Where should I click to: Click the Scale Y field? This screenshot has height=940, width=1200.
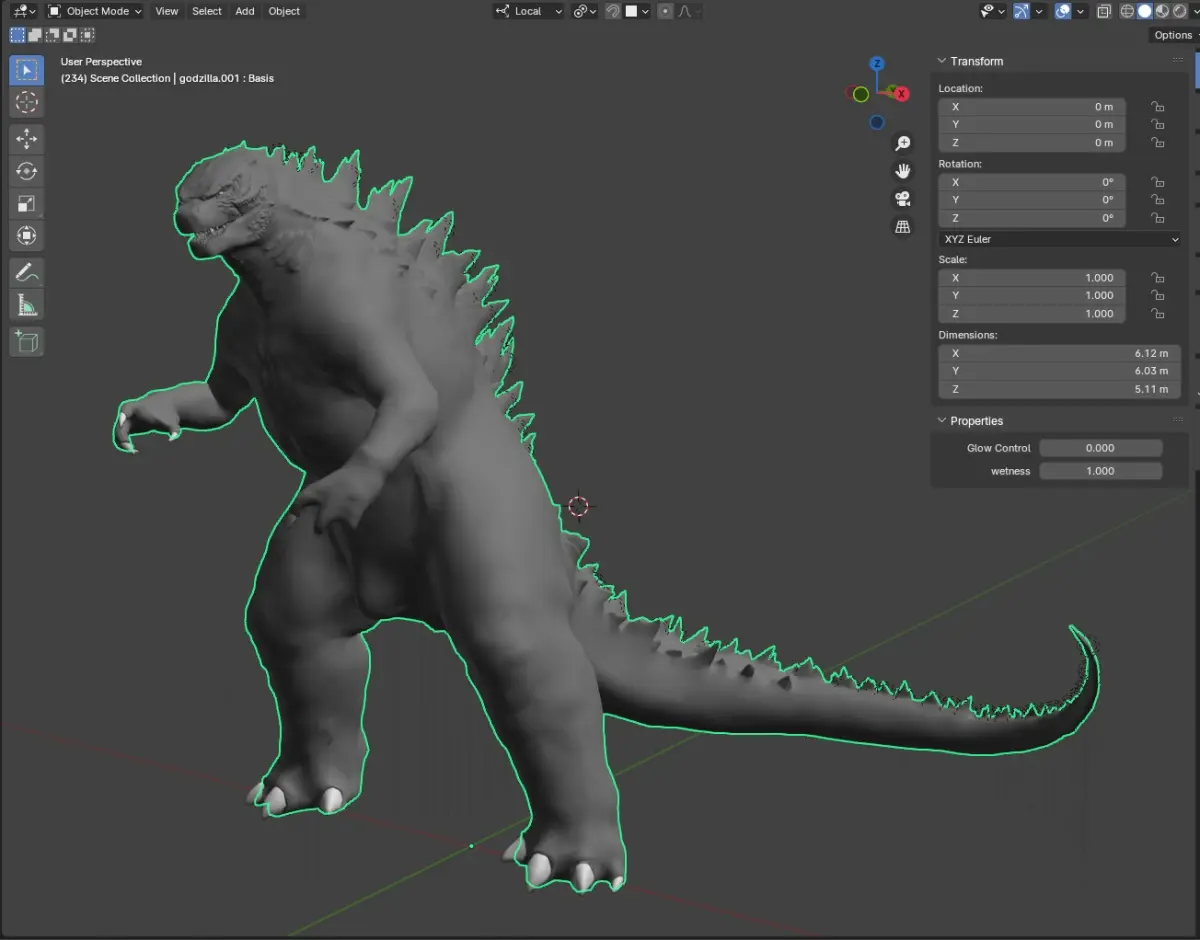[1032, 296]
